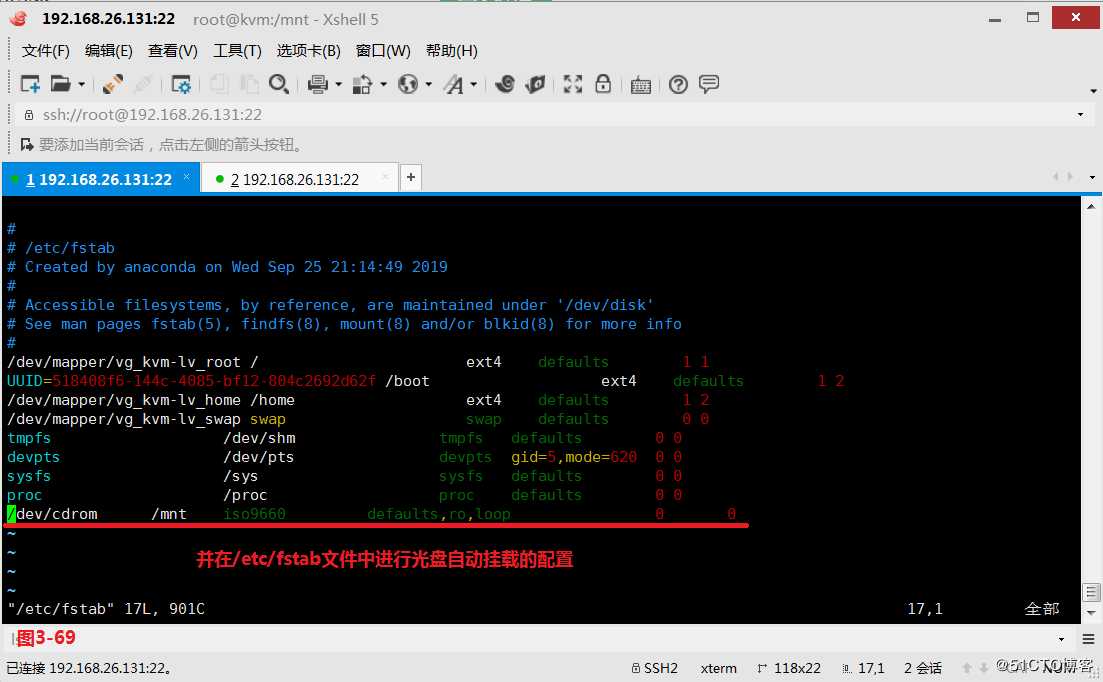Click the disconnect icon in toolbar
The width and height of the screenshot is (1103, 682).
coord(143,84)
